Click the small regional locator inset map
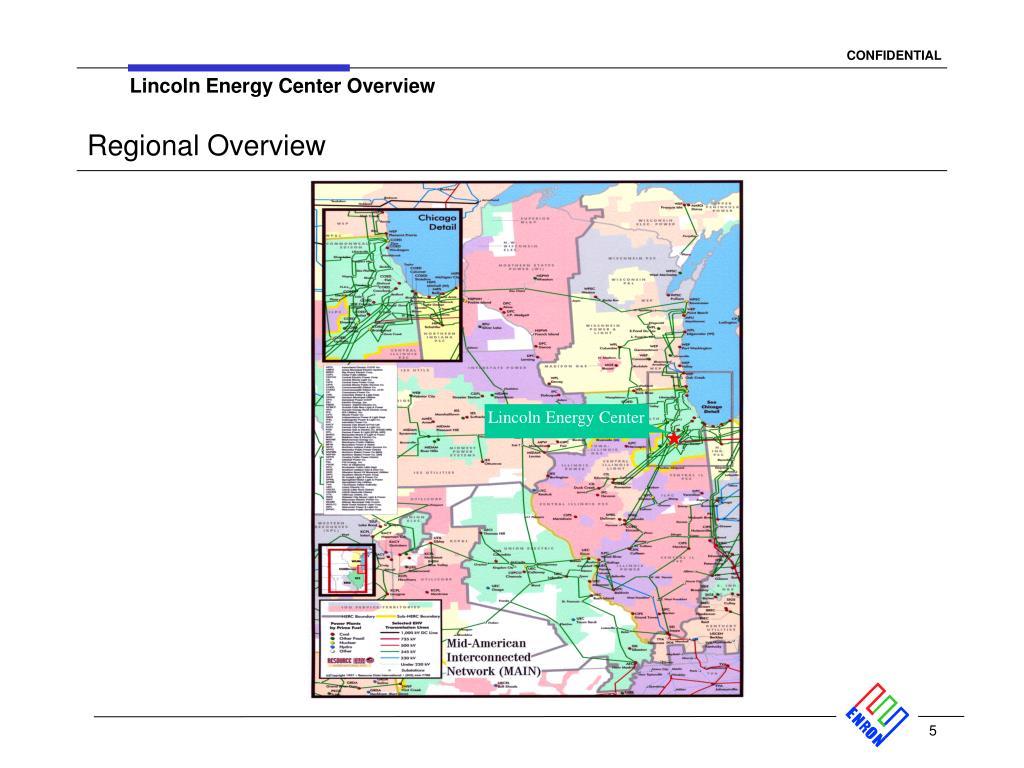The width and height of the screenshot is (1024, 768). point(347,570)
